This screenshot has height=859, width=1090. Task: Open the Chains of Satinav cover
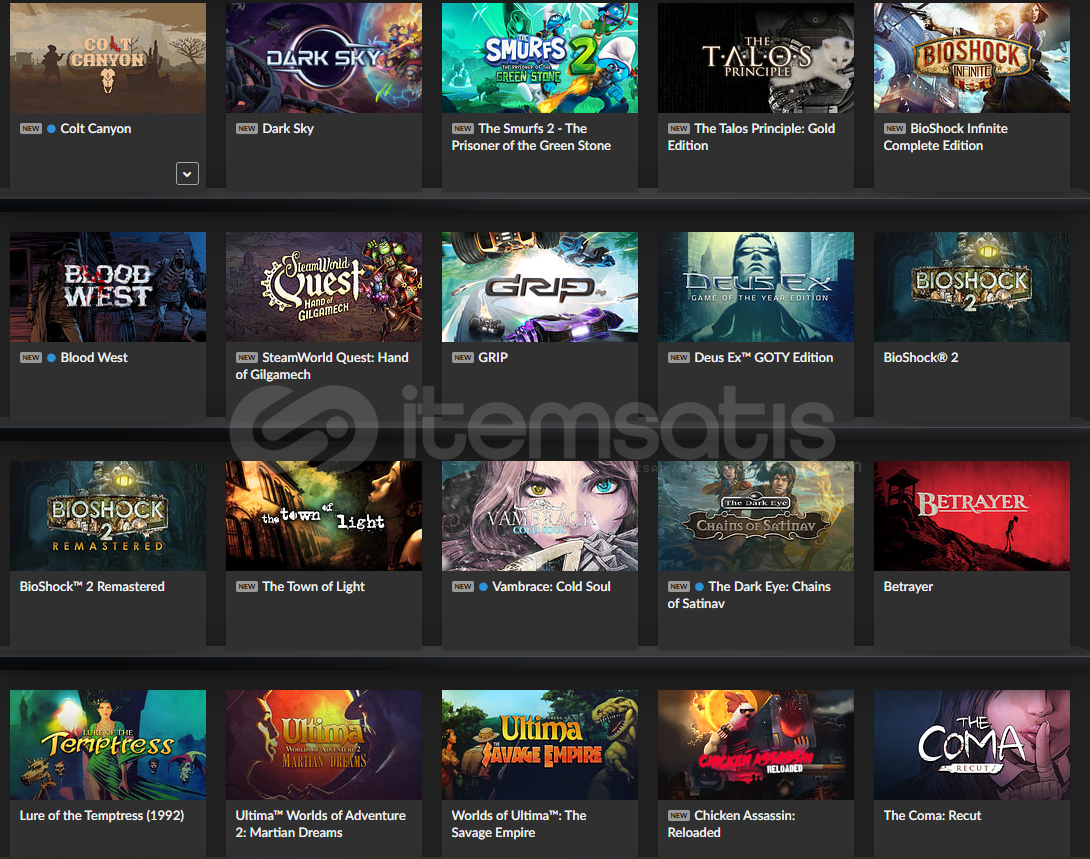756,516
